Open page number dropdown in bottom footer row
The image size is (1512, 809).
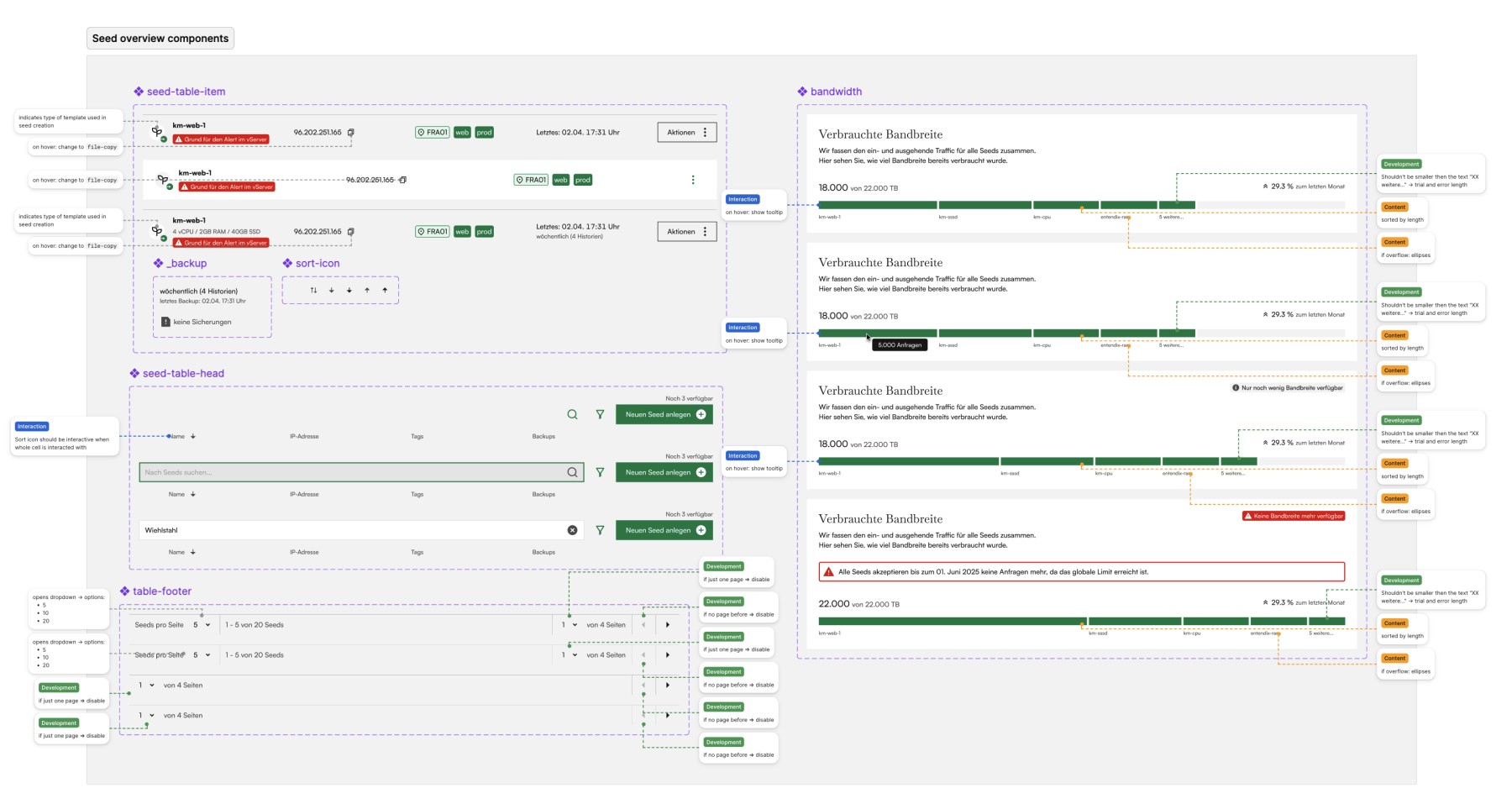(x=147, y=716)
